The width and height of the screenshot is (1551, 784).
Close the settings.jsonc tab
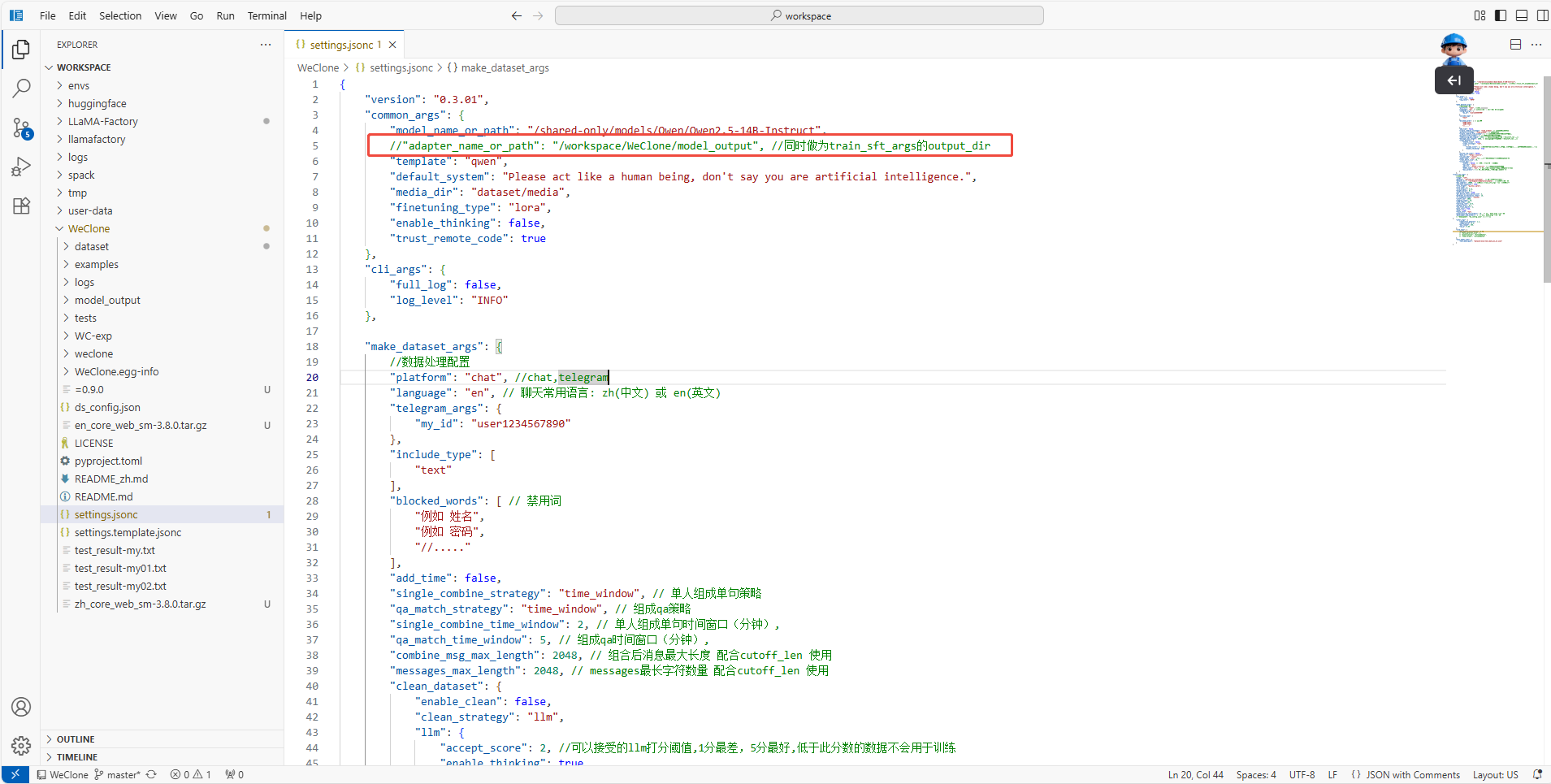[392, 45]
